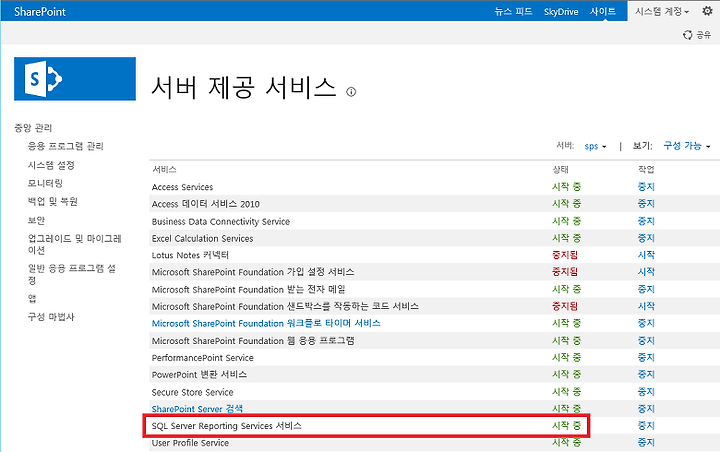Click the 상태 column header

click(561, 170)
